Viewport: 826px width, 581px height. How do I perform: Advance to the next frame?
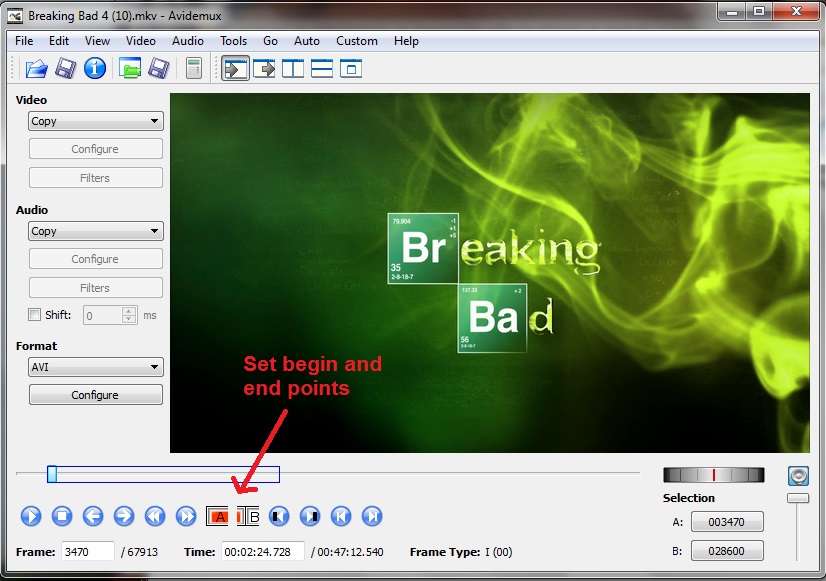pos(124,516)
